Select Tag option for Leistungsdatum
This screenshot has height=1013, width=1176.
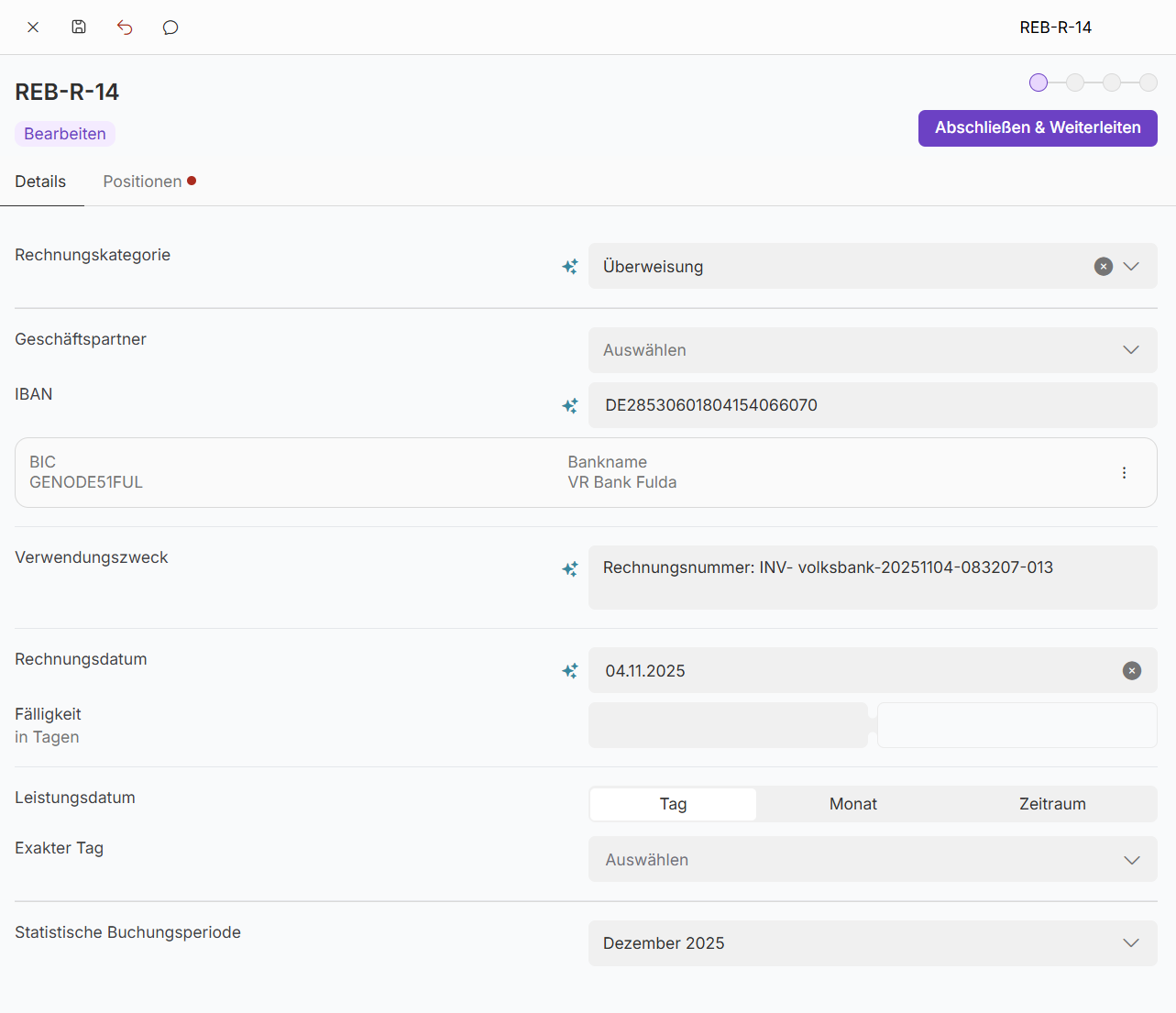tap(673, 804)
